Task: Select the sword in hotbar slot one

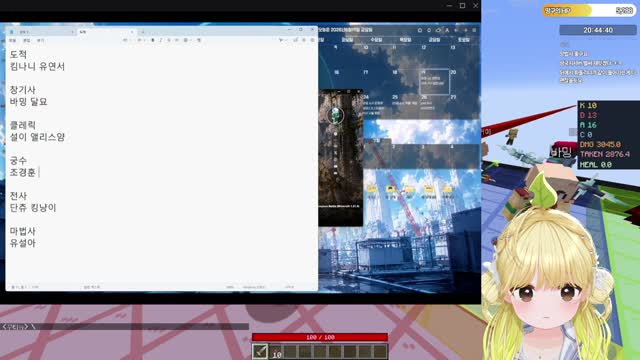Action: (x=260, y=351)
